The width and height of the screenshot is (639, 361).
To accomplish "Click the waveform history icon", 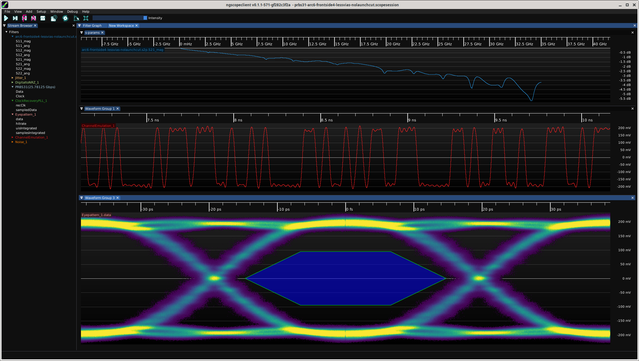I will (x=53, y=18).
